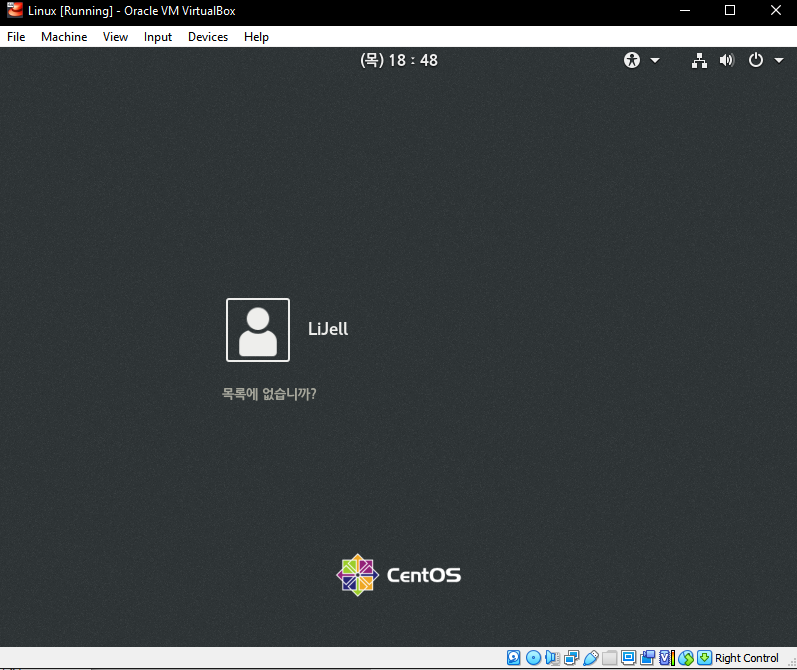Choose the LiJell user name
The width and height of the screenshot is (797, 670).
(x=328, y=329)
